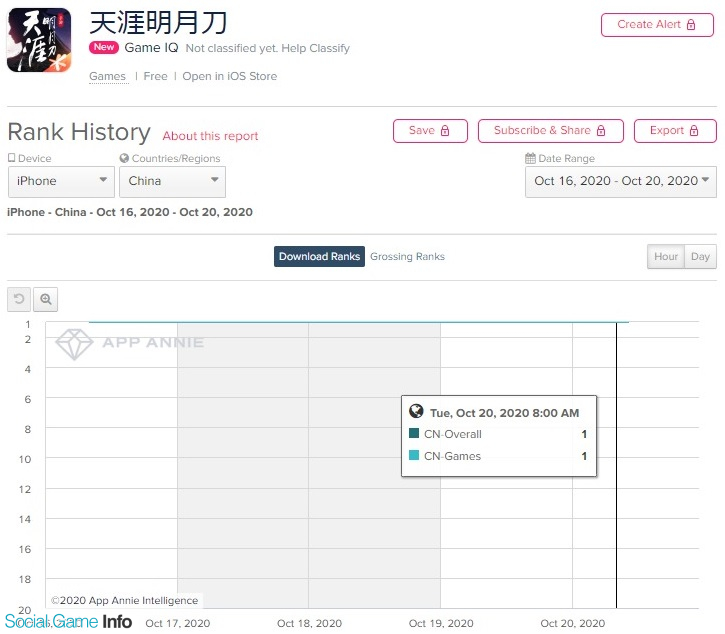Screen dimensions: 725x634
Task: Click the zoom-in magnifier icon
Action: (46, 299)
